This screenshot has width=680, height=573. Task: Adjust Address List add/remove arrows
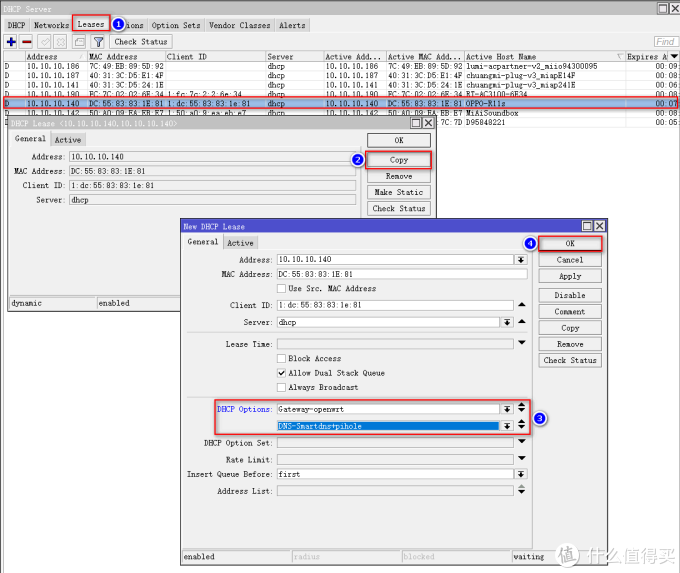coord(522,490)
